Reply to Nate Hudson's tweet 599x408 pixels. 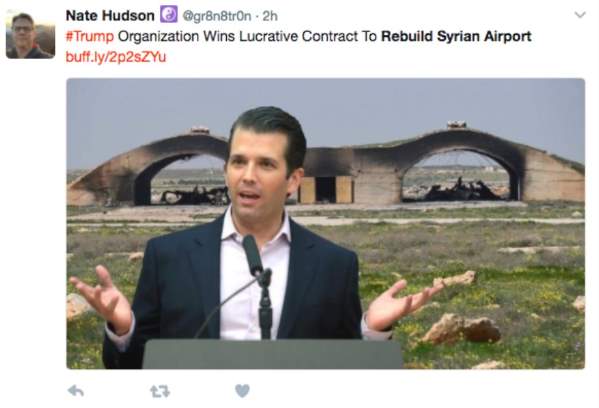click(76, 391)
